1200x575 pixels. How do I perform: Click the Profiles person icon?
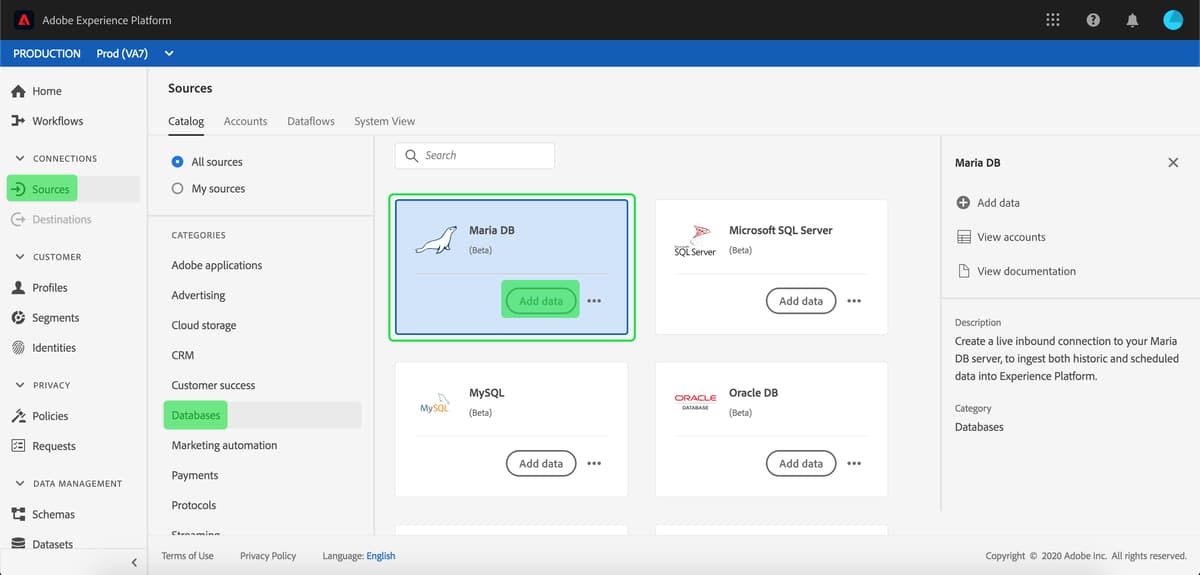tap(18, 287)
